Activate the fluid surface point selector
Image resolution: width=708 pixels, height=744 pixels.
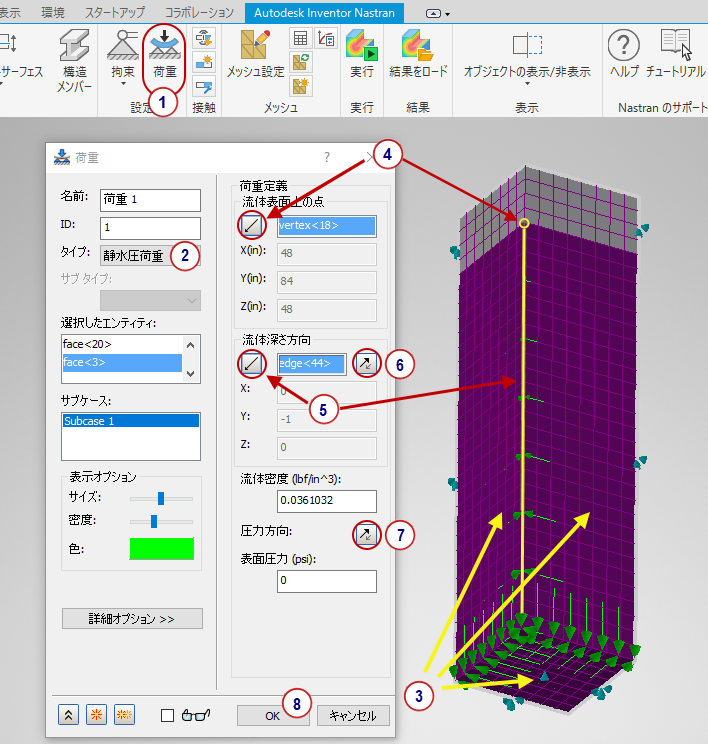pos(252,226)
